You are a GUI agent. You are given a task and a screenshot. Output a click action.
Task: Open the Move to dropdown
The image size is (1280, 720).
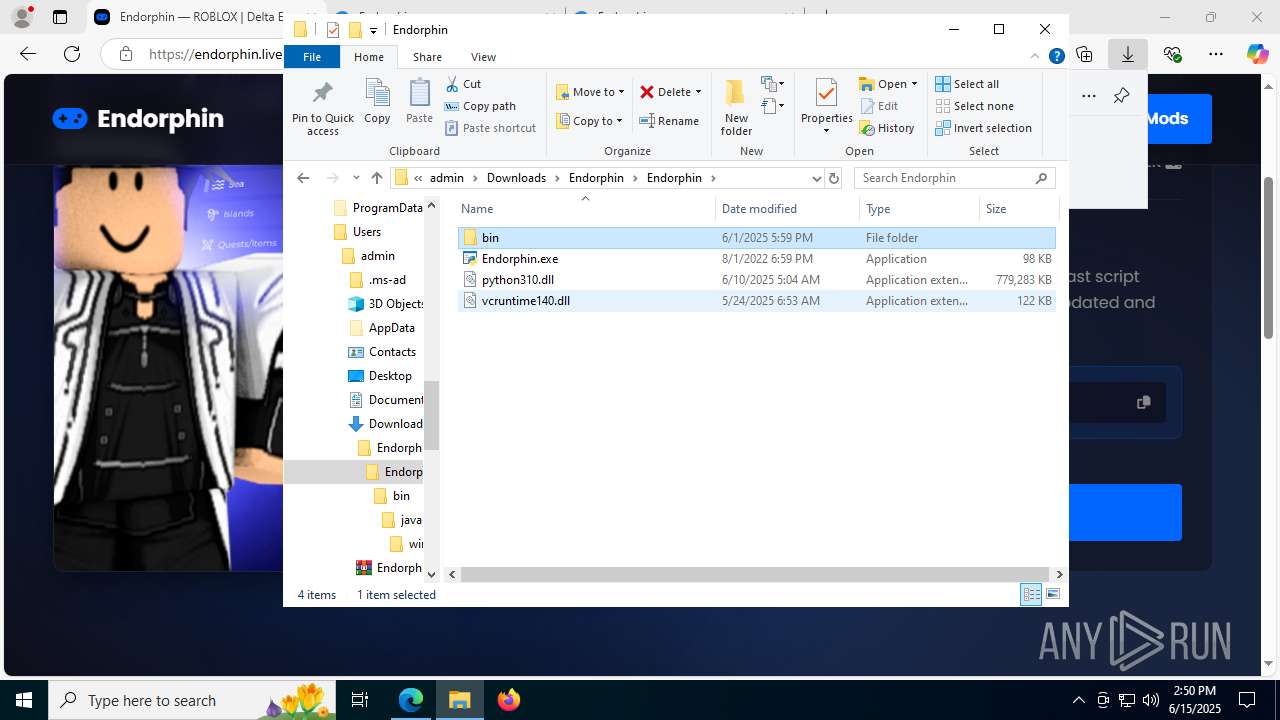(590, 92)
